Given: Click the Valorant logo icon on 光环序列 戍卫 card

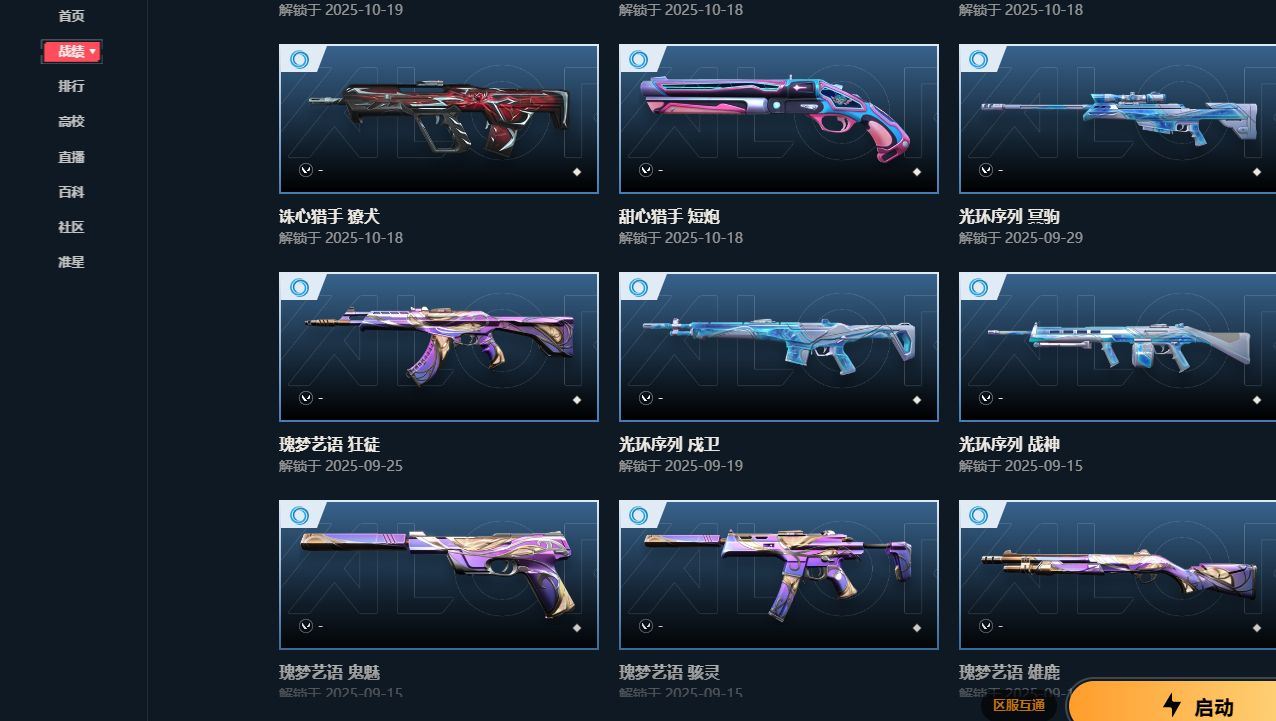Looking at the screenshot, I should point(646,398).
